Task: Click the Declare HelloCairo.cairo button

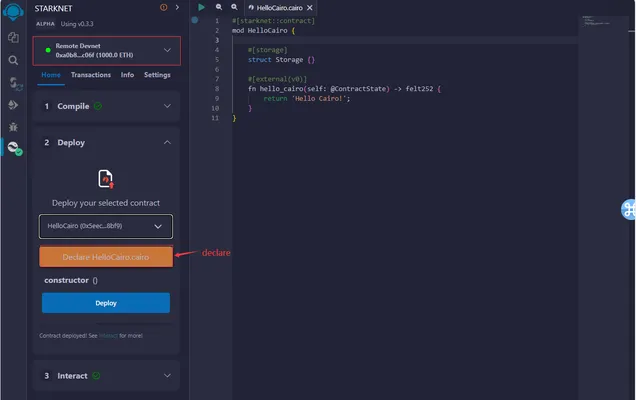Action: tap(106, 257)
